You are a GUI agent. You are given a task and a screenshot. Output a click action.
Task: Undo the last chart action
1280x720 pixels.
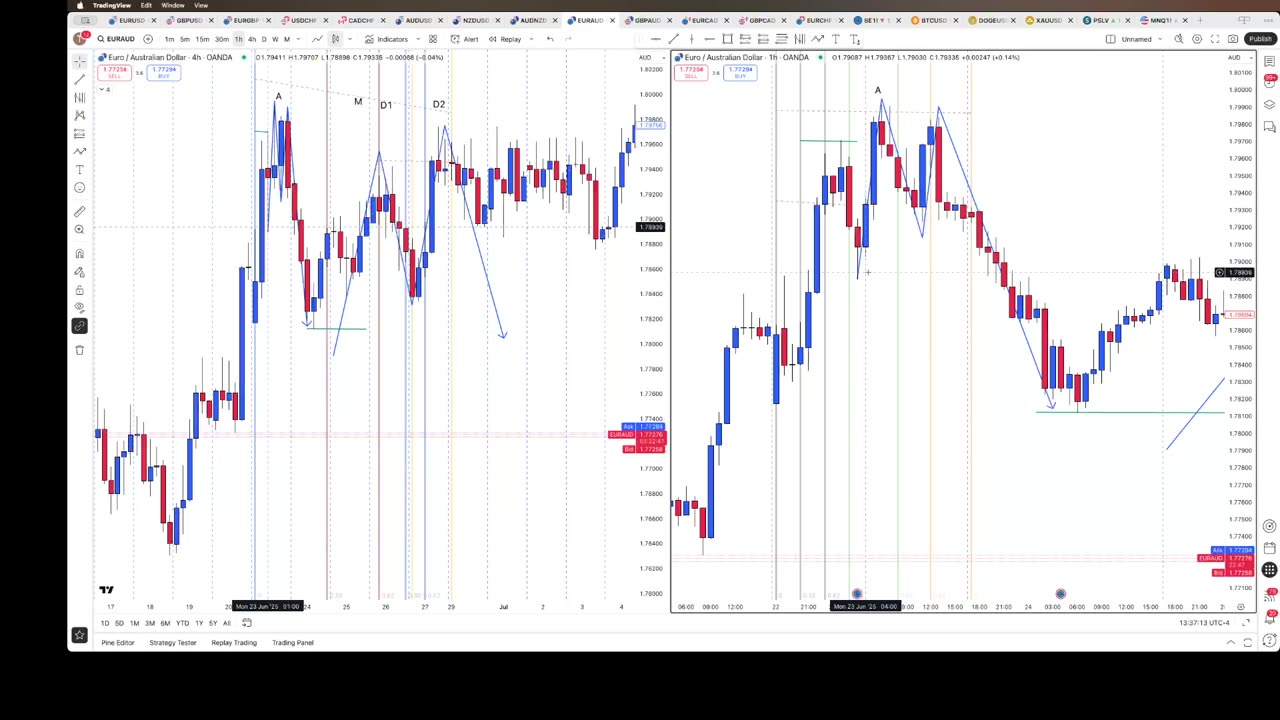pyautogui.click(x=549, y=39)
